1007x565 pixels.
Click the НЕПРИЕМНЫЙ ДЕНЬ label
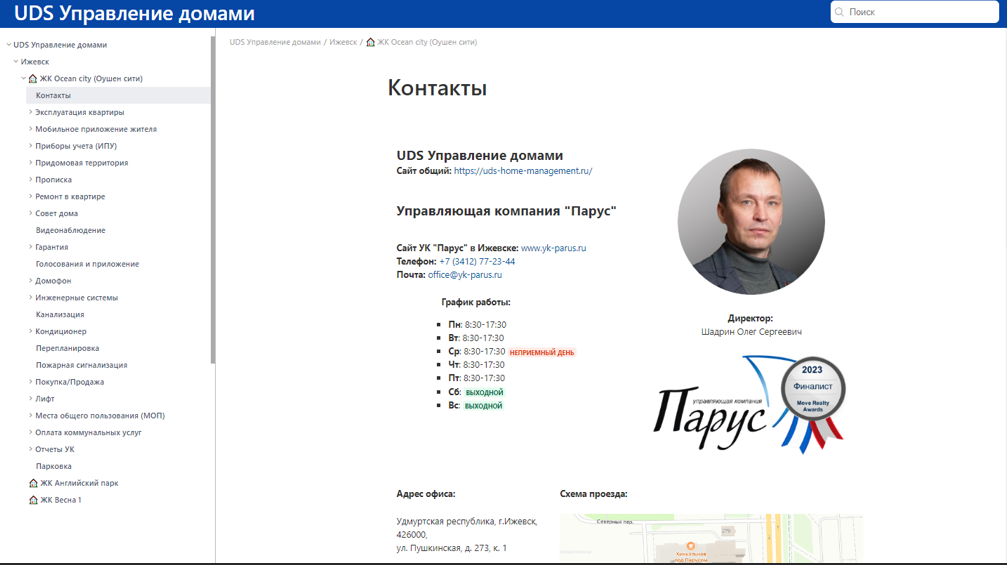(542, 352)
